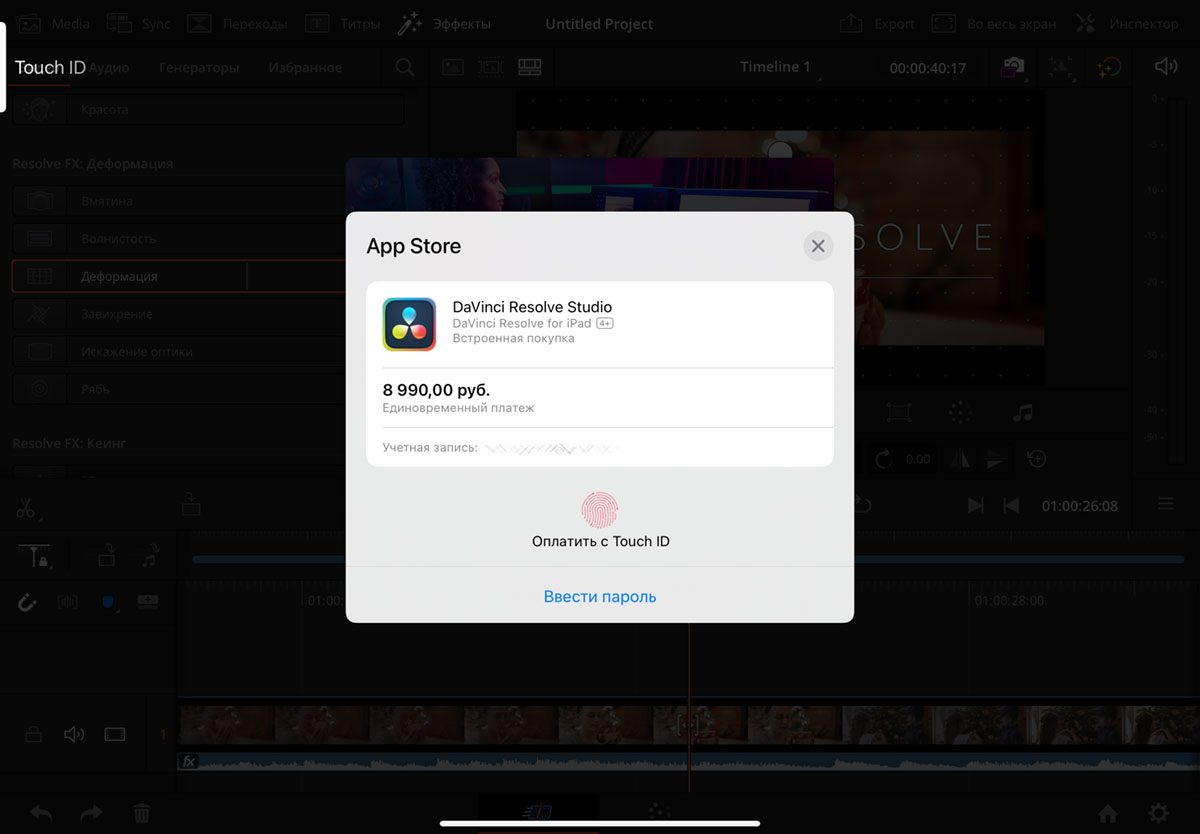Click the DaVinci Resolve Studio app icon
Screen dimensions: 1200x834
click(x=409, y=324)
